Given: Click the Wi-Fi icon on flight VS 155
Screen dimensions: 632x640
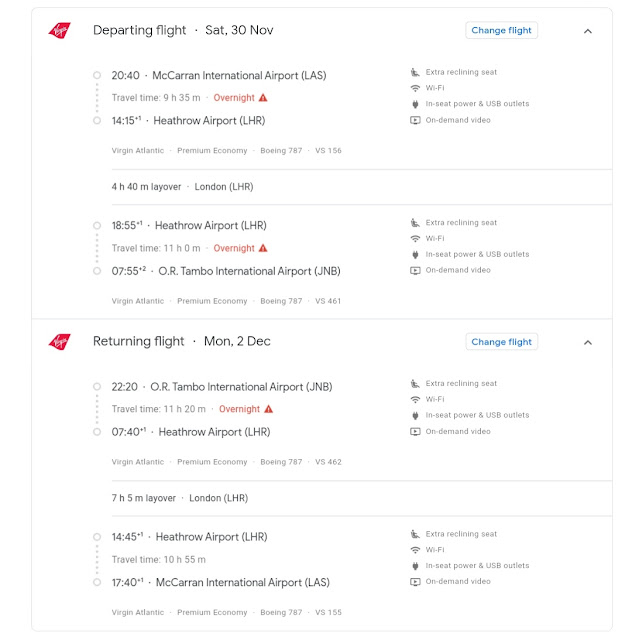Looking at the screenshot, I should coord(415,550).
